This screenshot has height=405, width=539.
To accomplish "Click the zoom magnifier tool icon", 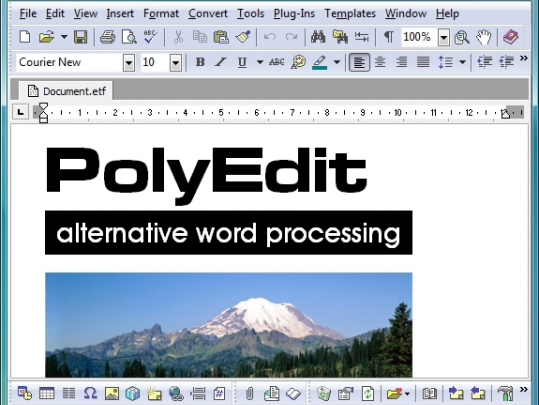I will tap(462, 37).
